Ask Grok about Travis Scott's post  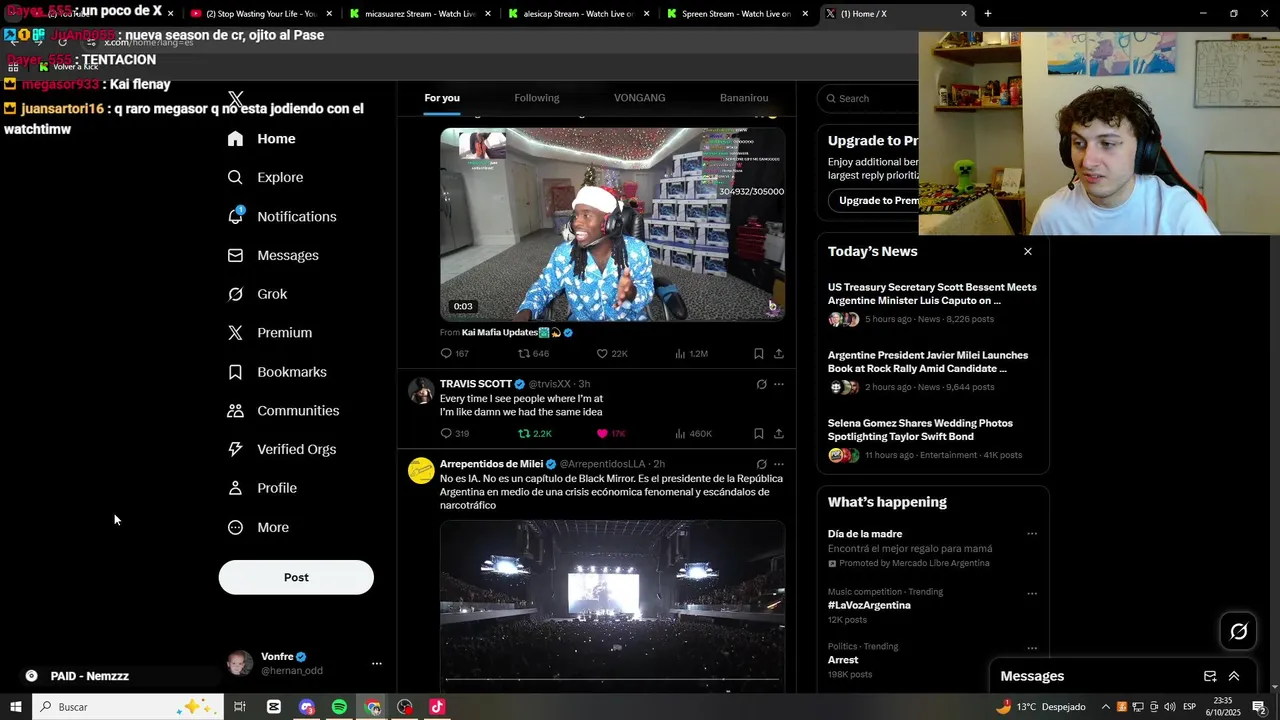pyautogui.click(x=761, y=384)
